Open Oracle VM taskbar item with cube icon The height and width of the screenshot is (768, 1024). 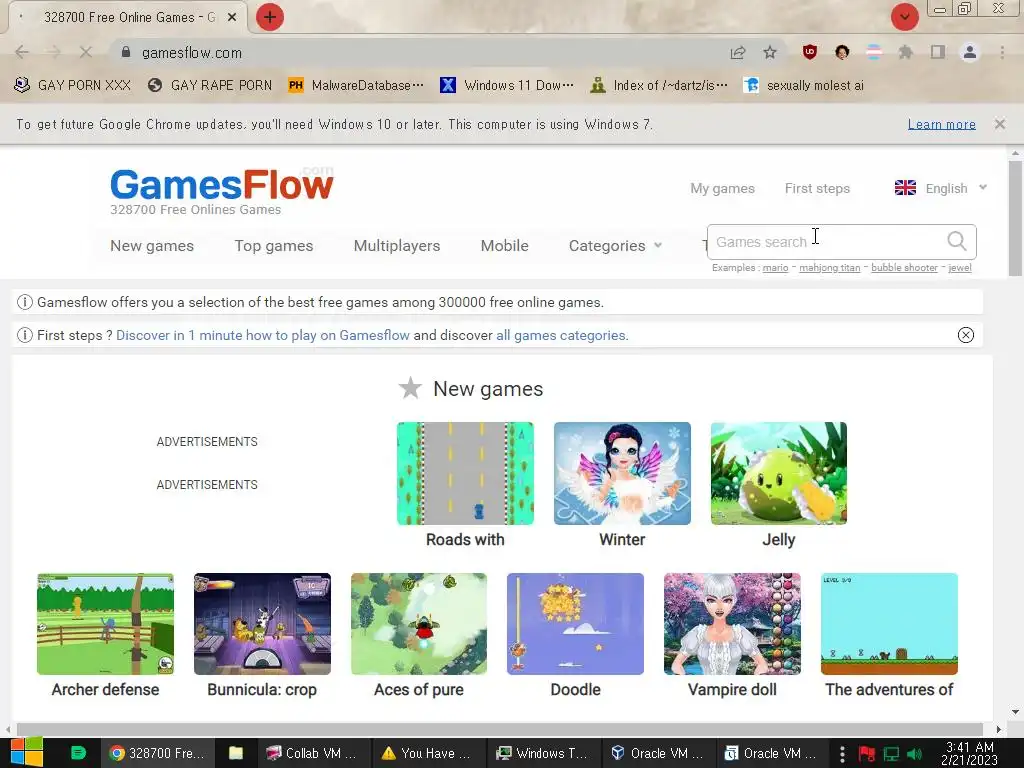[658, 753]
